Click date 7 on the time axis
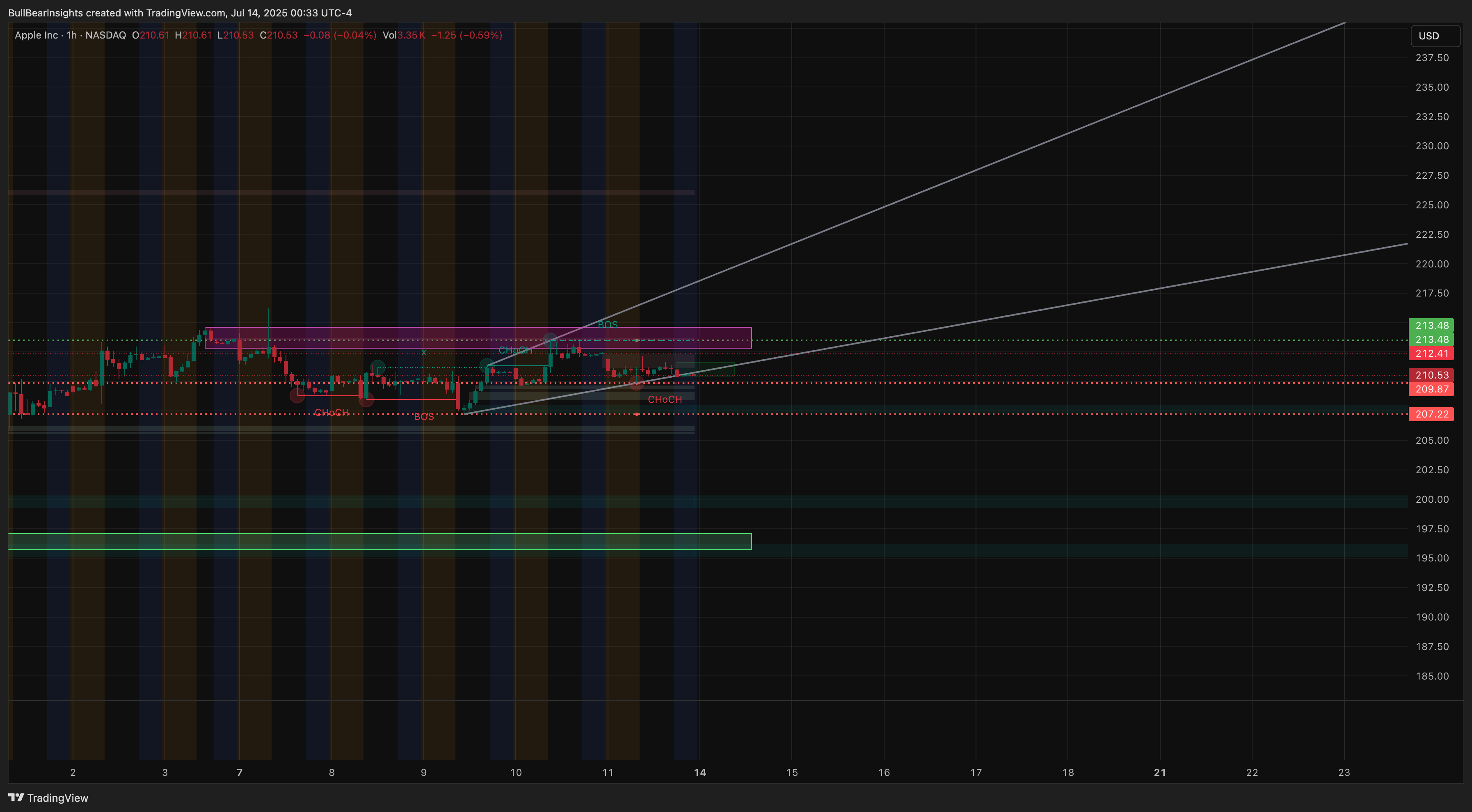This screenshot has width=1472, height=812. point(240,773)
